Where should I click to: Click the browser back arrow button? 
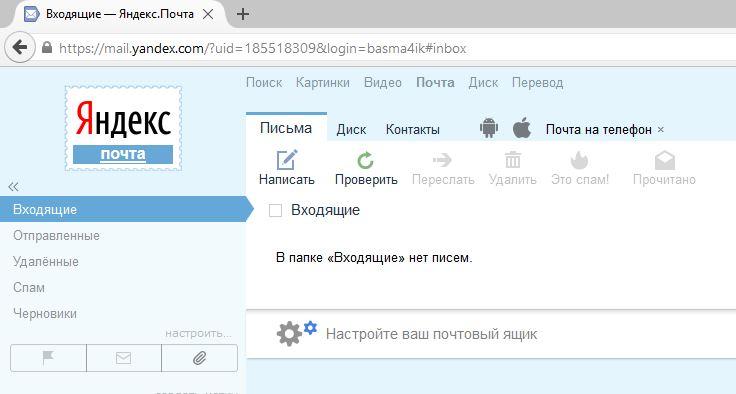click(x=20, y=47)
